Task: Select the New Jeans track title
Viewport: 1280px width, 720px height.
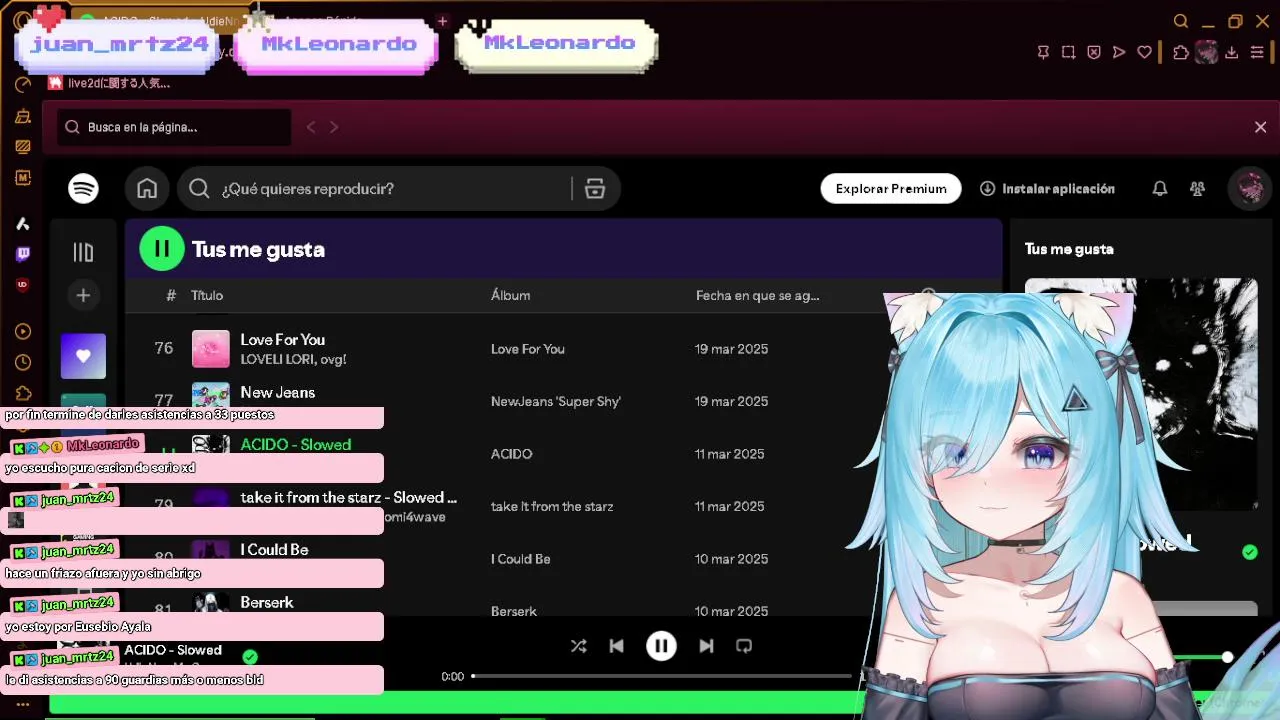Action: coord(278,392)
